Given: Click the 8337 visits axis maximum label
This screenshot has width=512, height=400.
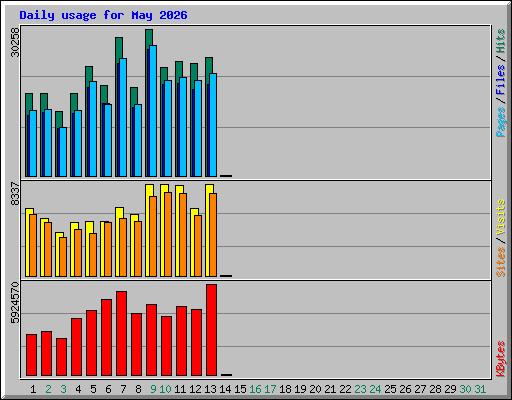Looking at the screenshot, I should (x=15, y=194).
